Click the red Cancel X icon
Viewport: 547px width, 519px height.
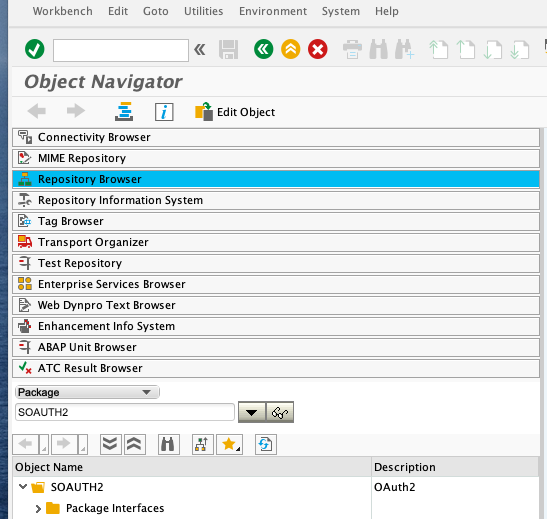(x=317, y=49)
